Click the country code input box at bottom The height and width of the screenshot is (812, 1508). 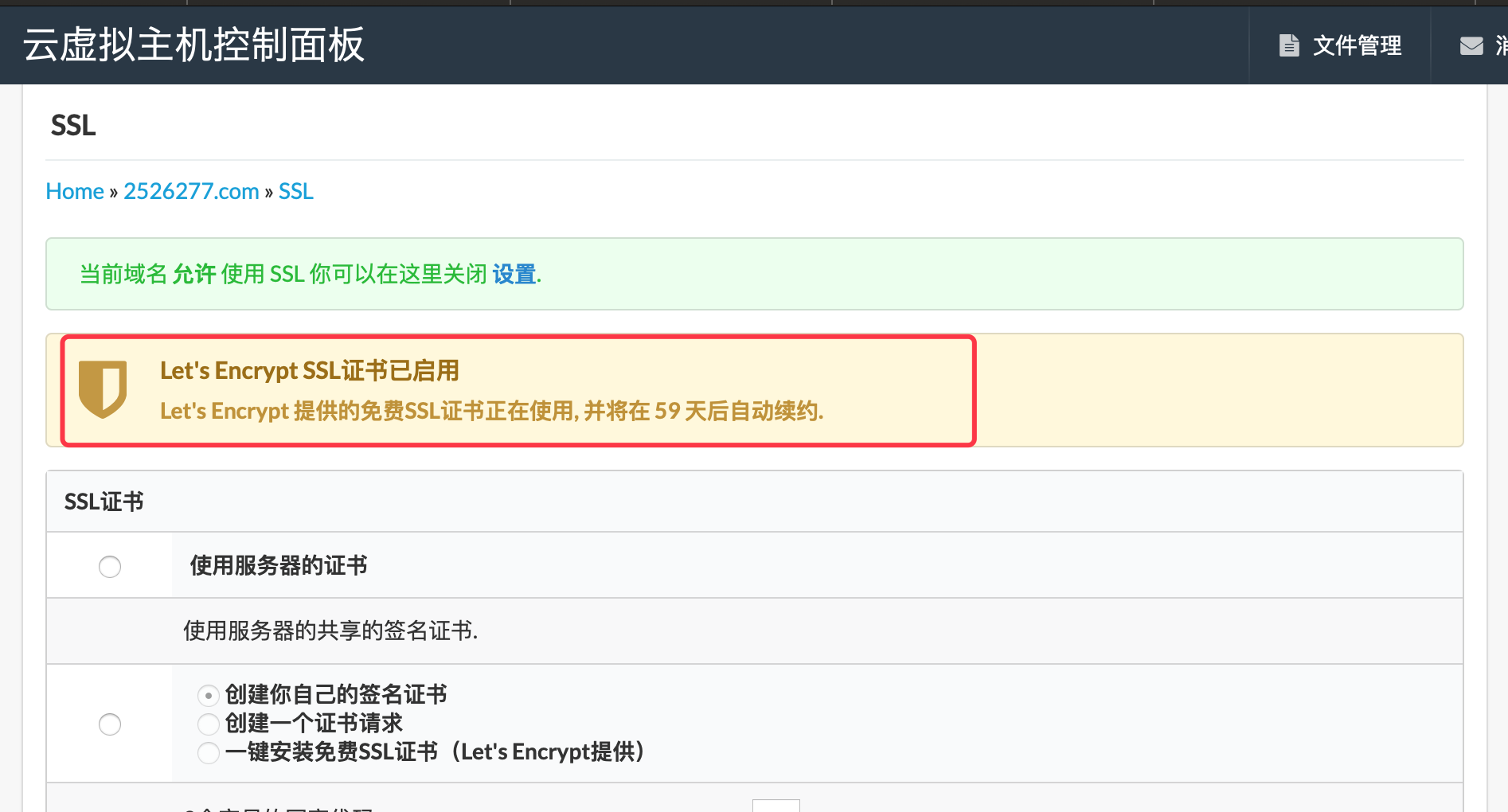coord(775,806)
